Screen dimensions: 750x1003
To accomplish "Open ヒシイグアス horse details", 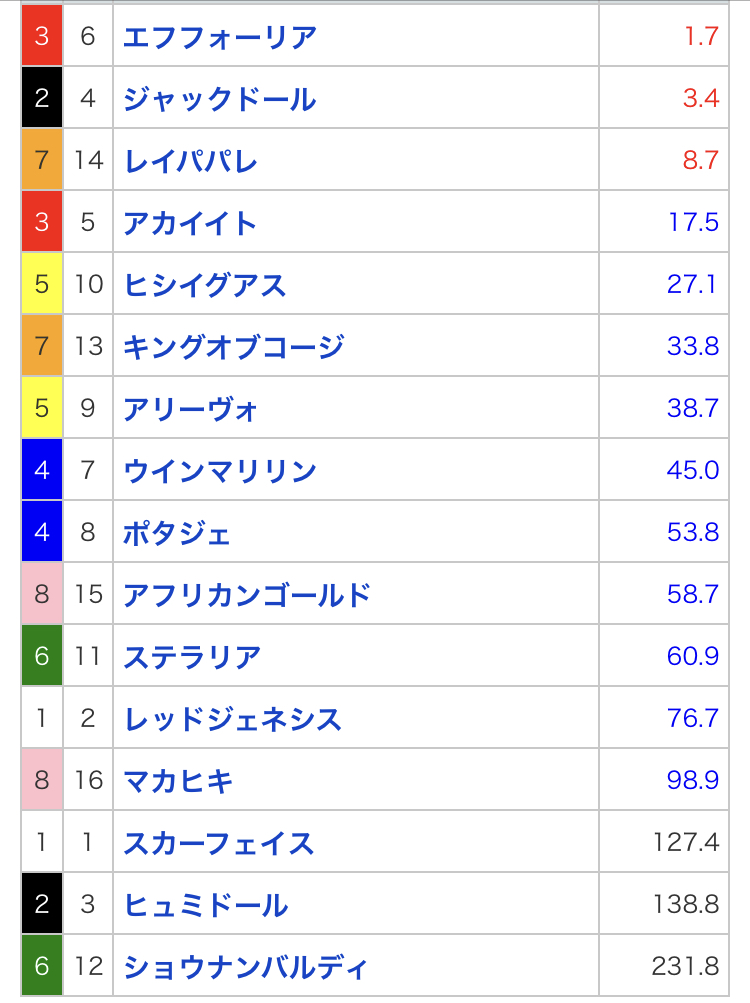I will point(204,284).
